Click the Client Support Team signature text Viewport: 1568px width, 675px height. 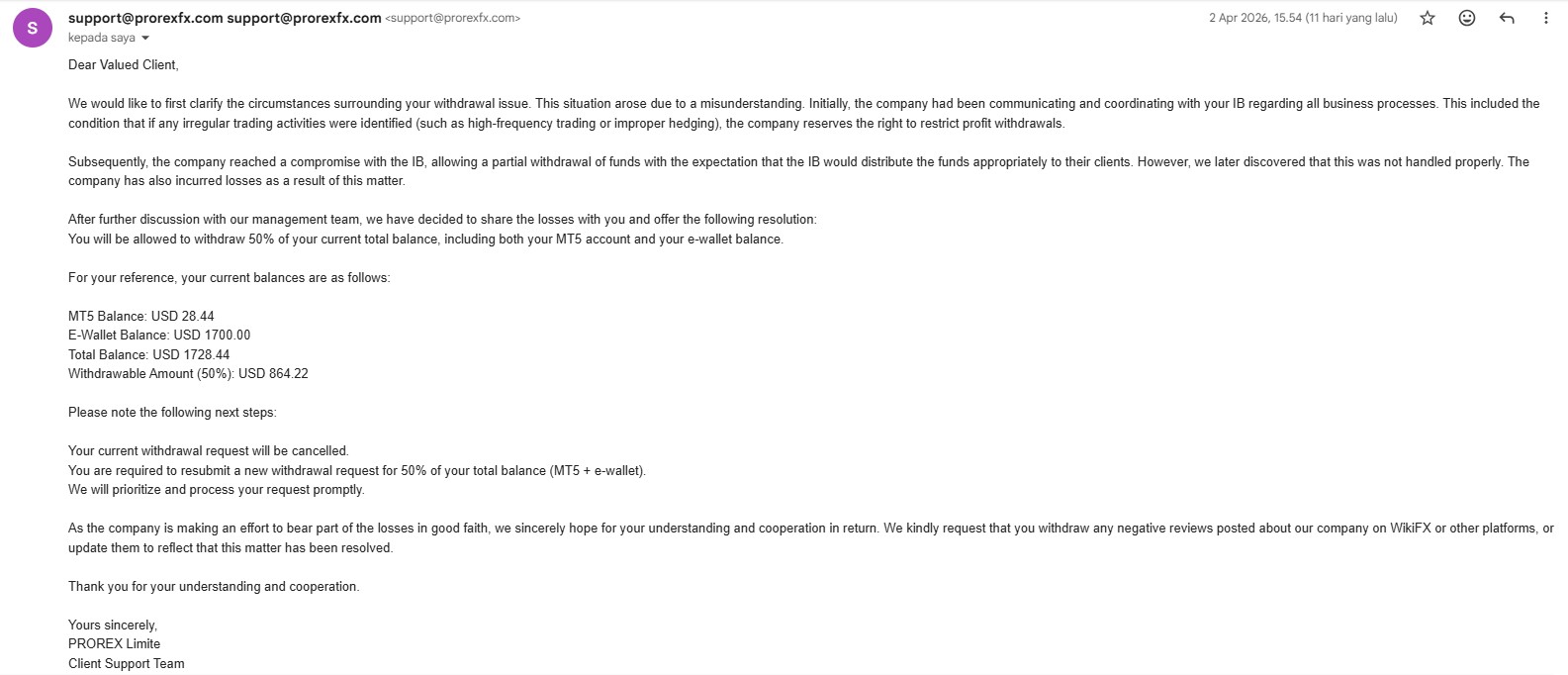[x=127, y=663]
